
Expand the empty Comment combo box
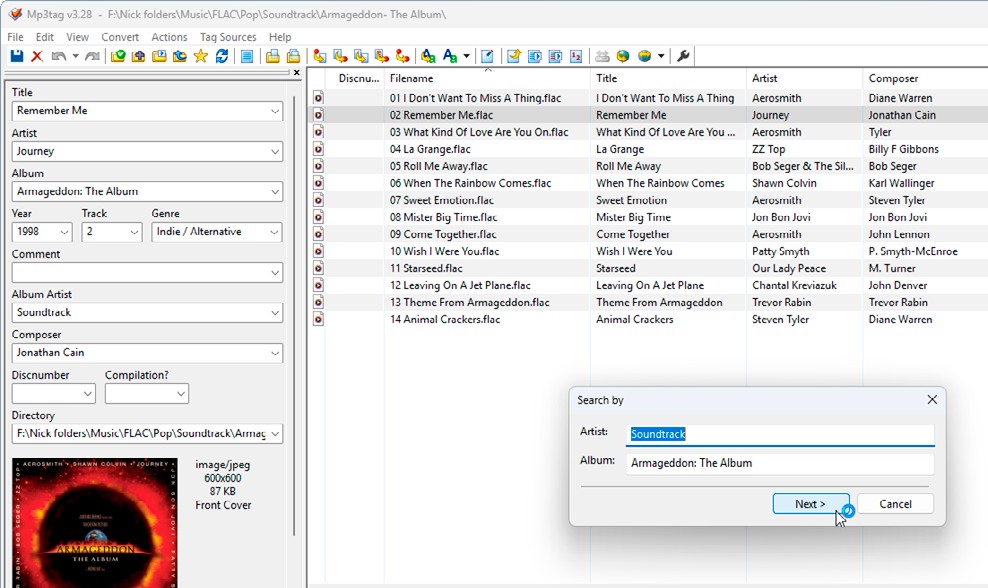click(275, 272)
